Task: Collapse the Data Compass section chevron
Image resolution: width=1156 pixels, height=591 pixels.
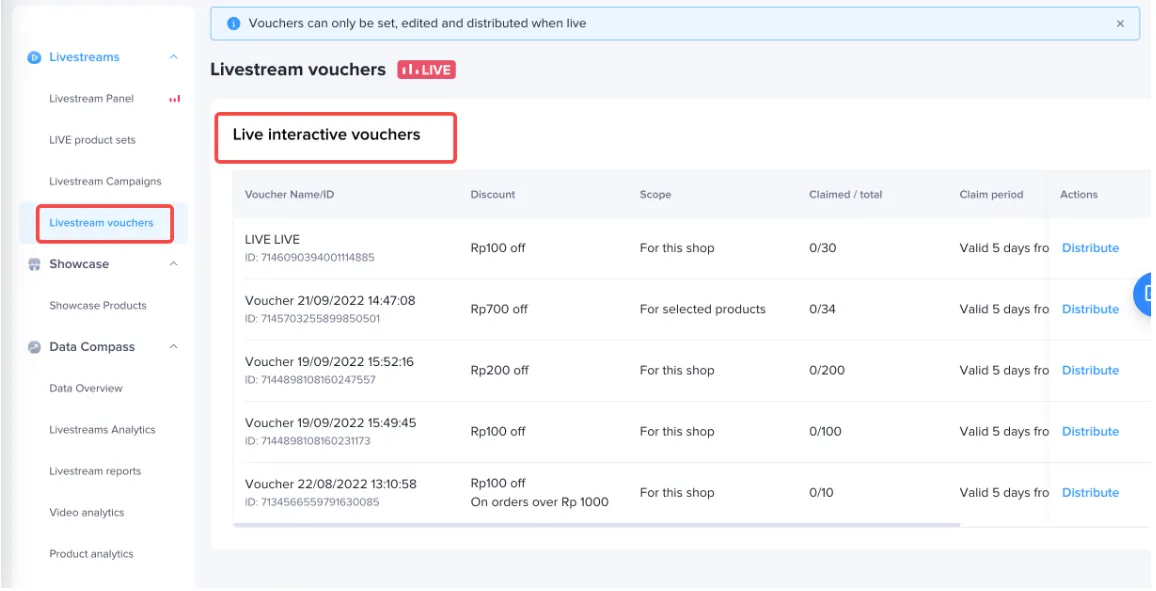Action: pos(173,346)
